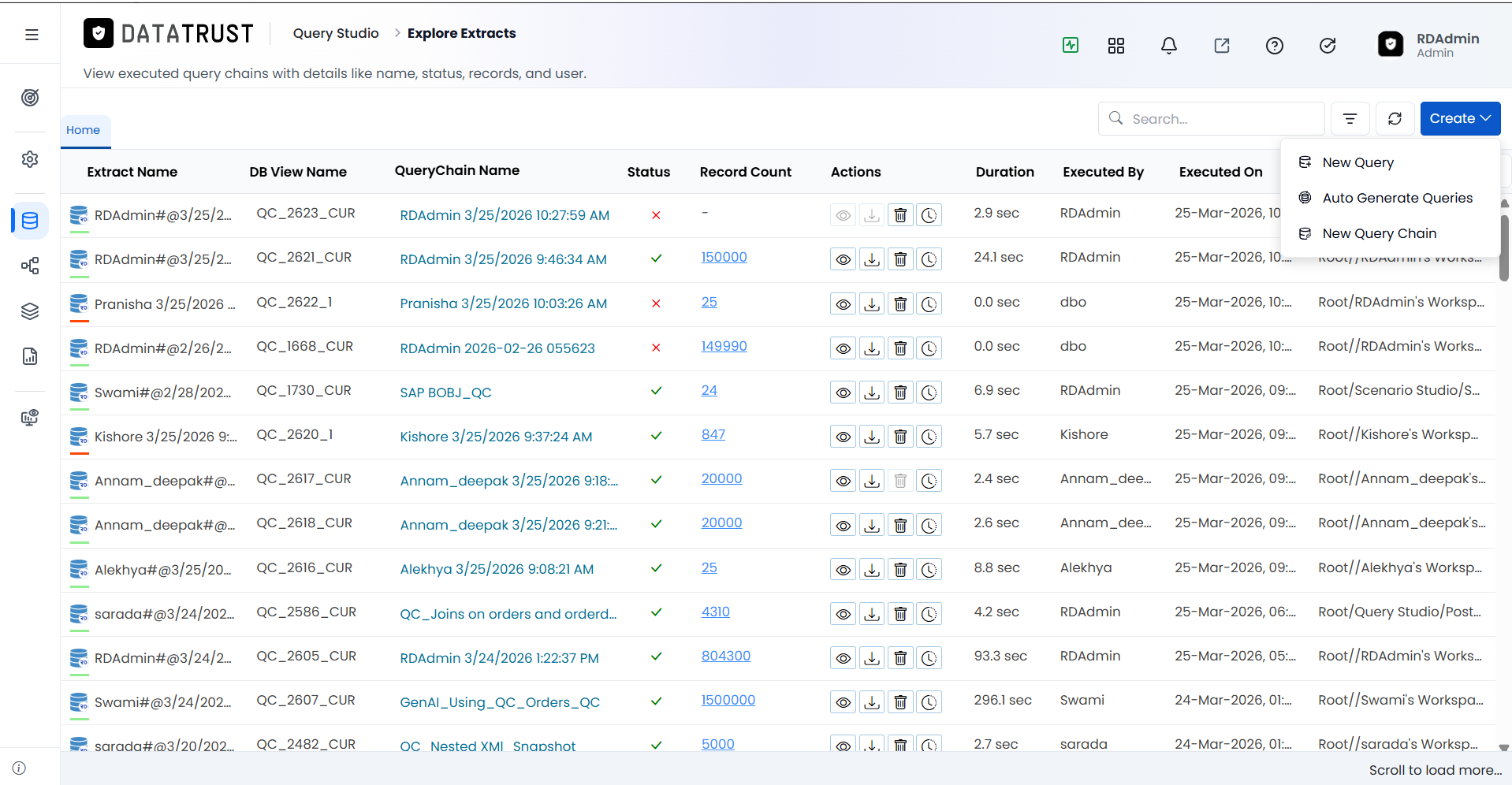Preview QC_1668_CUR extract with eye icon
The width and height of the screenshot is (1512, 785).
coord(844,348)
